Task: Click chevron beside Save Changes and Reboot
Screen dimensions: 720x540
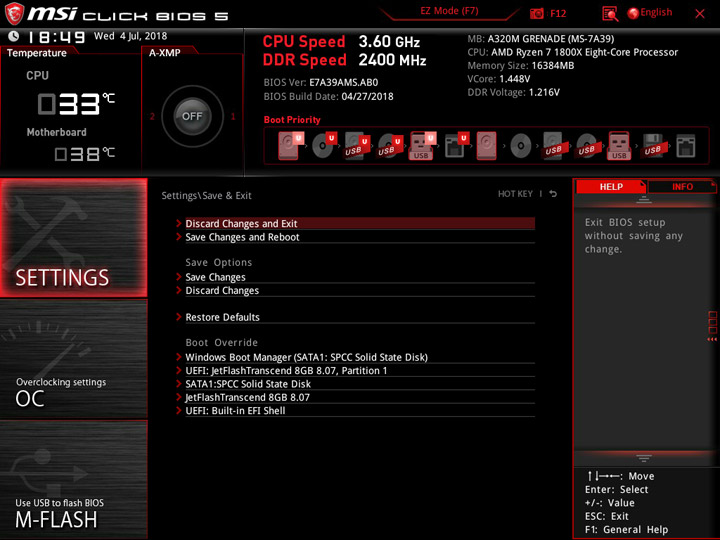Action: [x=179, y=237]
